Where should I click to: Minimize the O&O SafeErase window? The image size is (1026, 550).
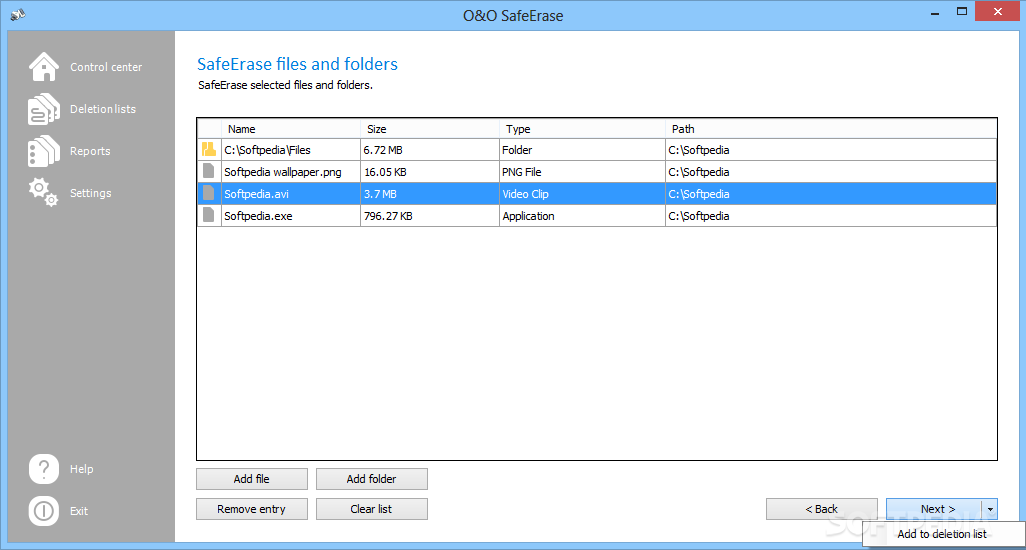click(935, 12)
